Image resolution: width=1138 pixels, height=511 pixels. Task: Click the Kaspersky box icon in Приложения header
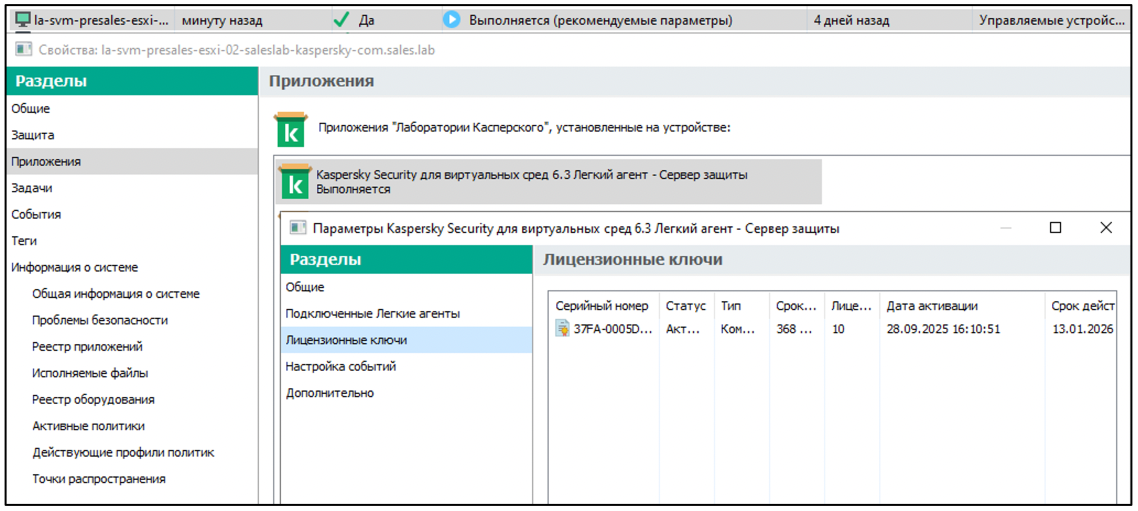290,128
